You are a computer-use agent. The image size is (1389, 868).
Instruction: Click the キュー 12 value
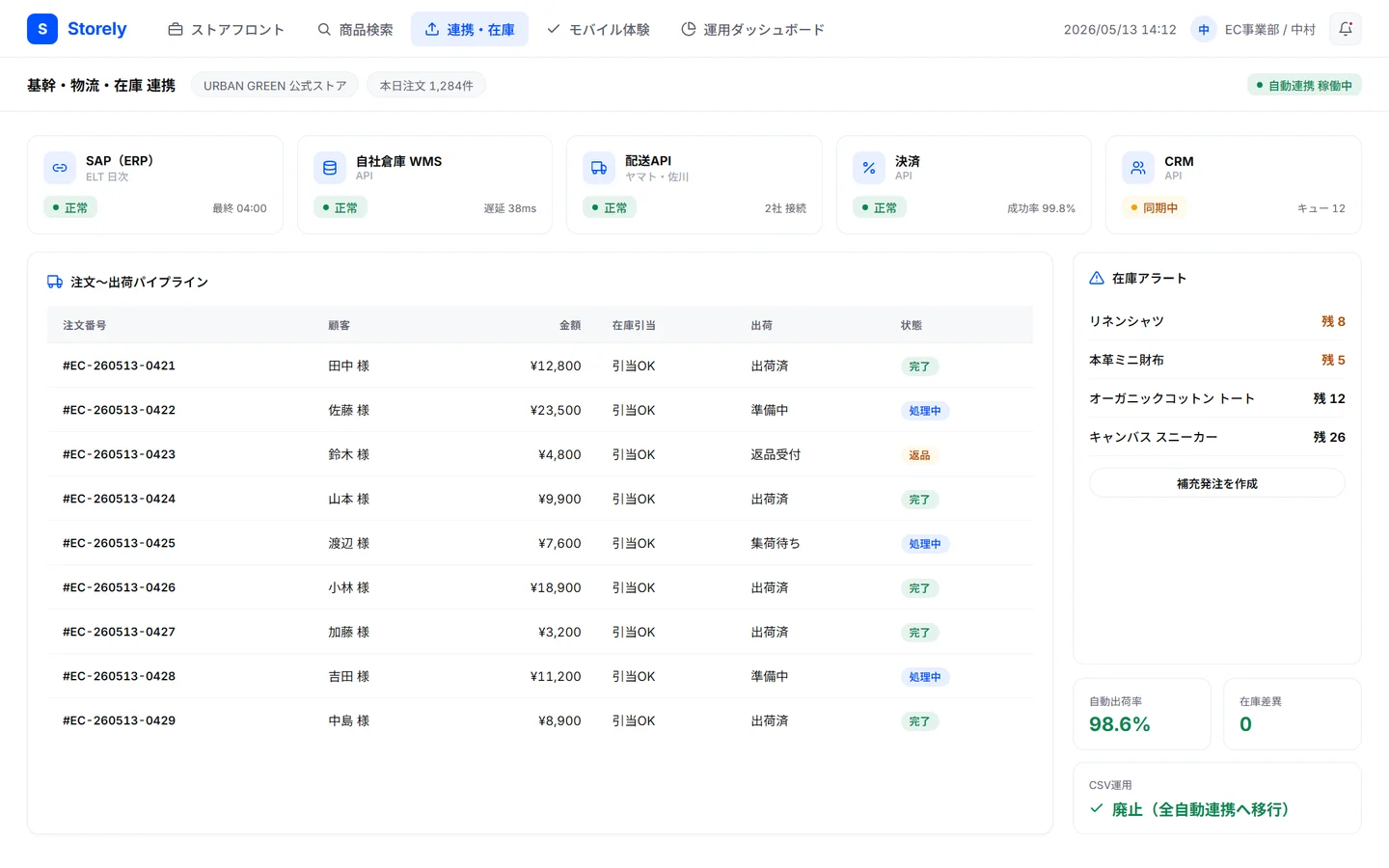click(1321, 208)
